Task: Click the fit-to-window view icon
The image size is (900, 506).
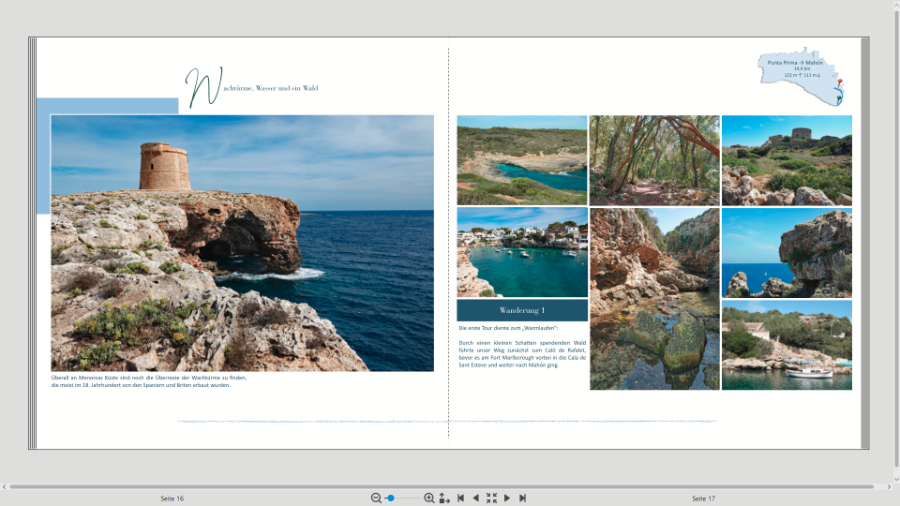Action: (491, 498)
